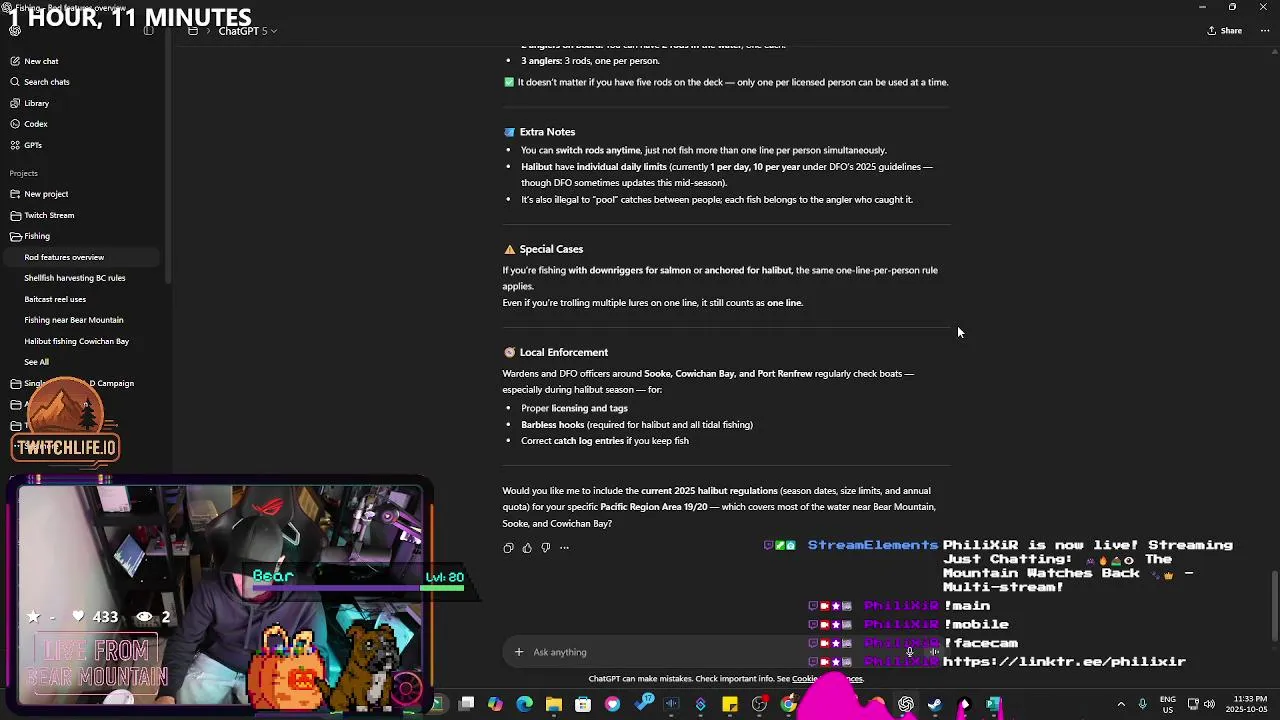Open Google Chrome from the taskbar
Viewport: 1280px width, 720px height.
788,705
